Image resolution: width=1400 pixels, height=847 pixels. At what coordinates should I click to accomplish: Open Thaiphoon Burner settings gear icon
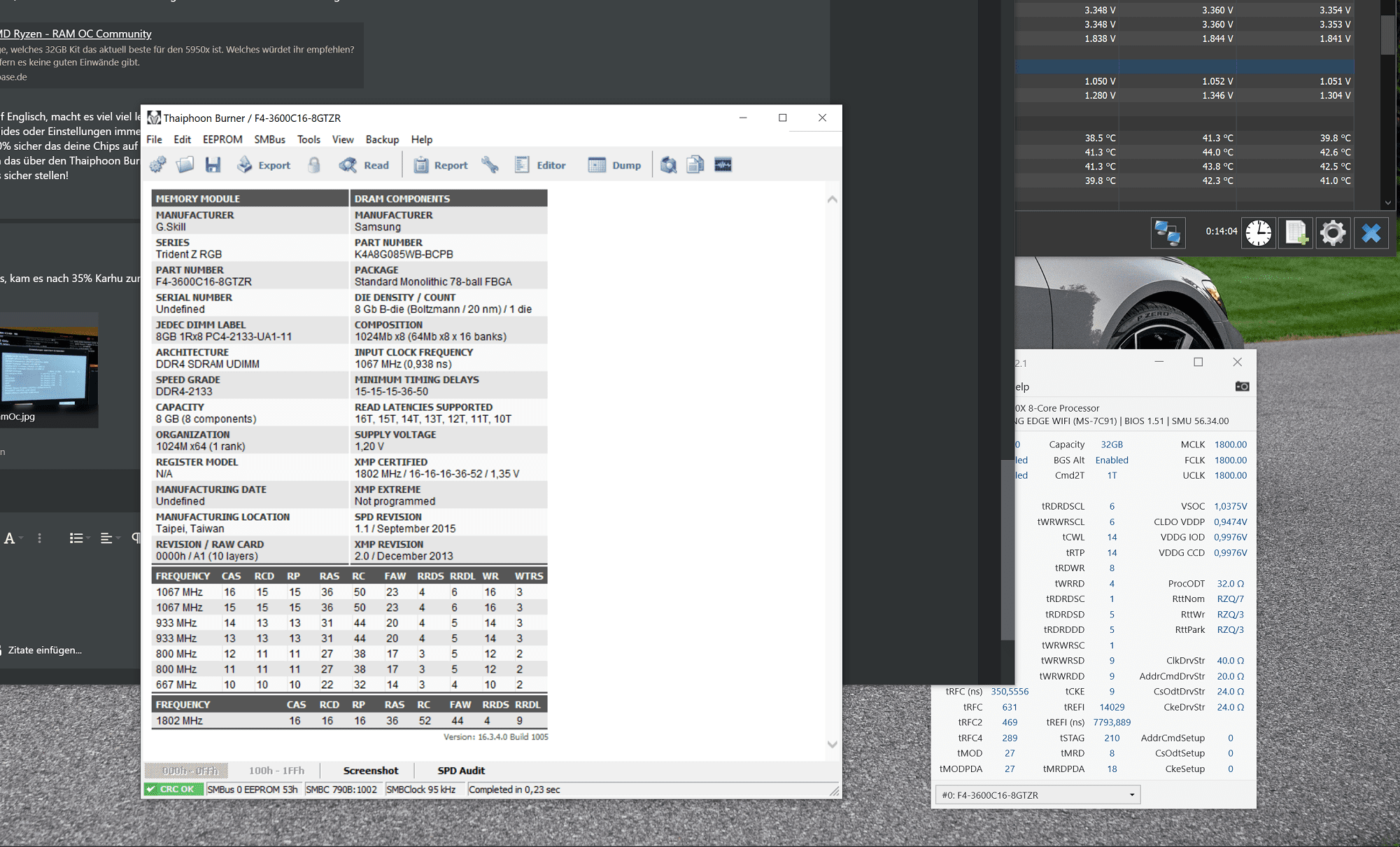(x=158, y=165)
